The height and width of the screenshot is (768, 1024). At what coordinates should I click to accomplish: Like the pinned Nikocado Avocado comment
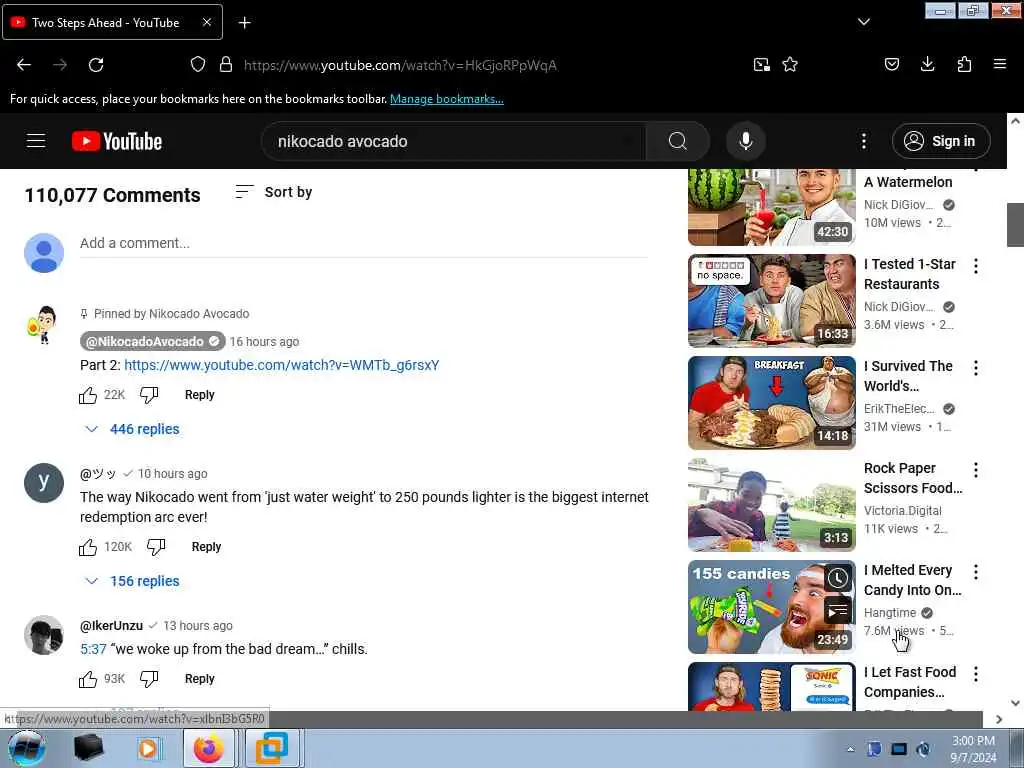click(88, 395)
